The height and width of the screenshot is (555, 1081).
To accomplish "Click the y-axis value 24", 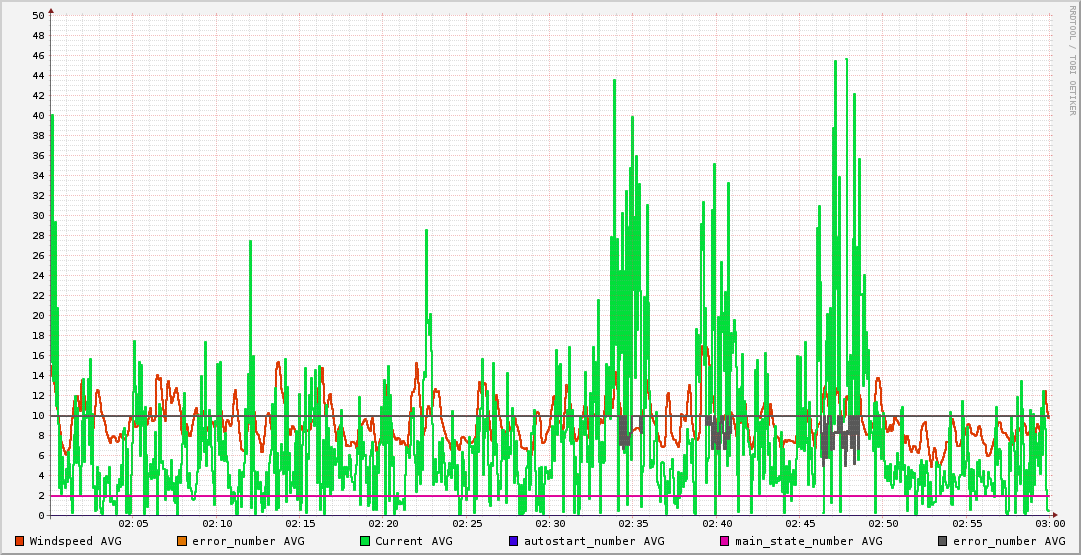I will tap(39, 275).
